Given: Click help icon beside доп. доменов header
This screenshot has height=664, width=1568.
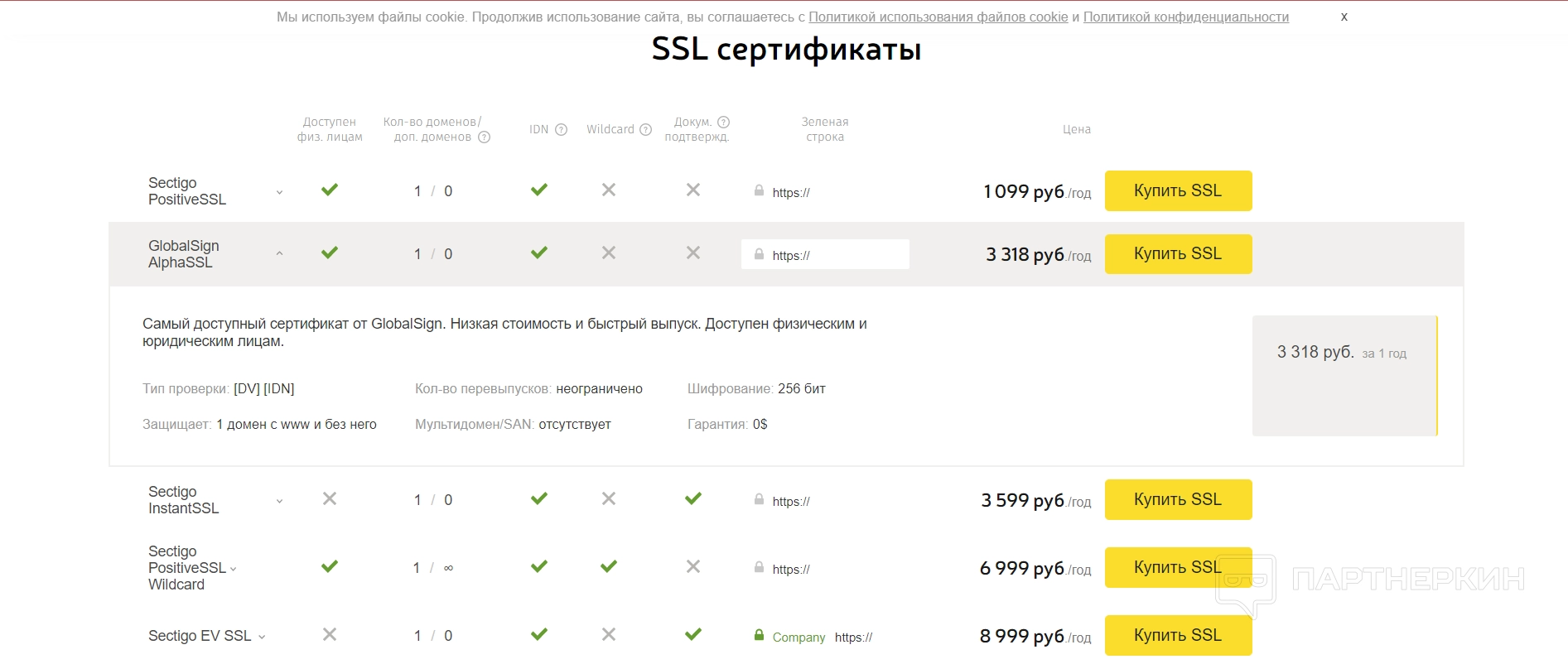Looking at the screenshot, I should (485, 137).
